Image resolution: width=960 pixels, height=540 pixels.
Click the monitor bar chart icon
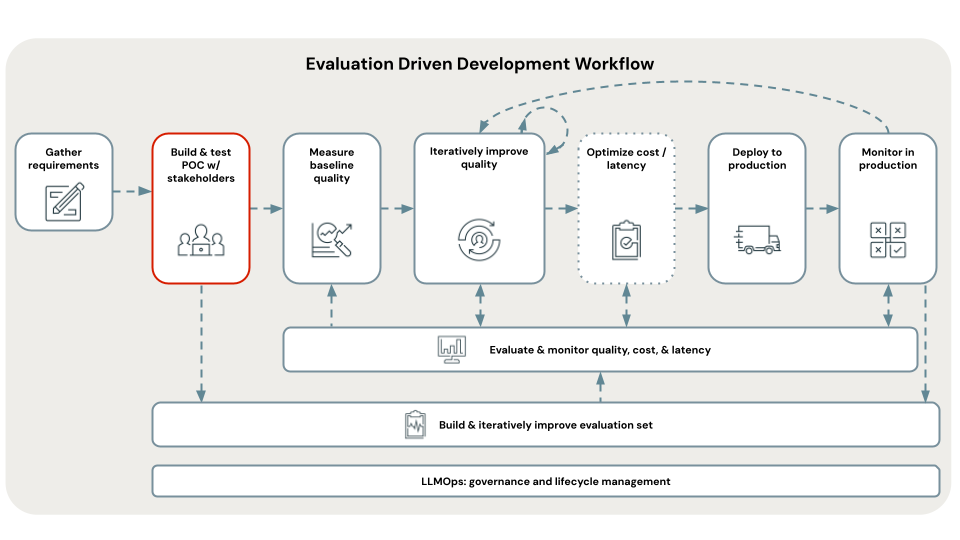pos(451,349)
